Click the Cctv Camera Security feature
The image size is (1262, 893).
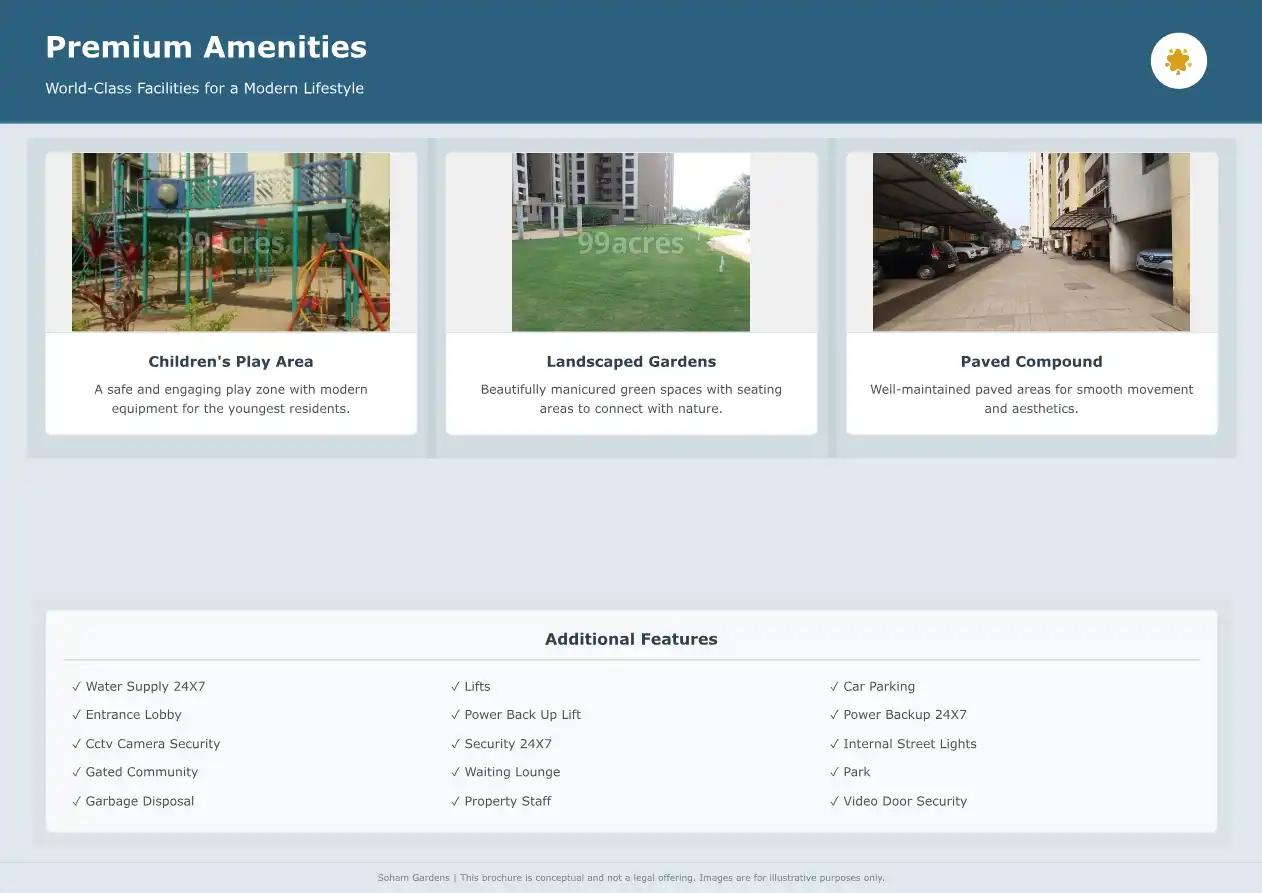tap(146, 744)
